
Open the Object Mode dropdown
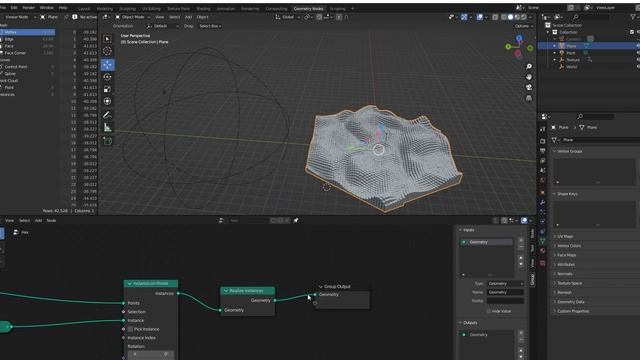point(133,17)
